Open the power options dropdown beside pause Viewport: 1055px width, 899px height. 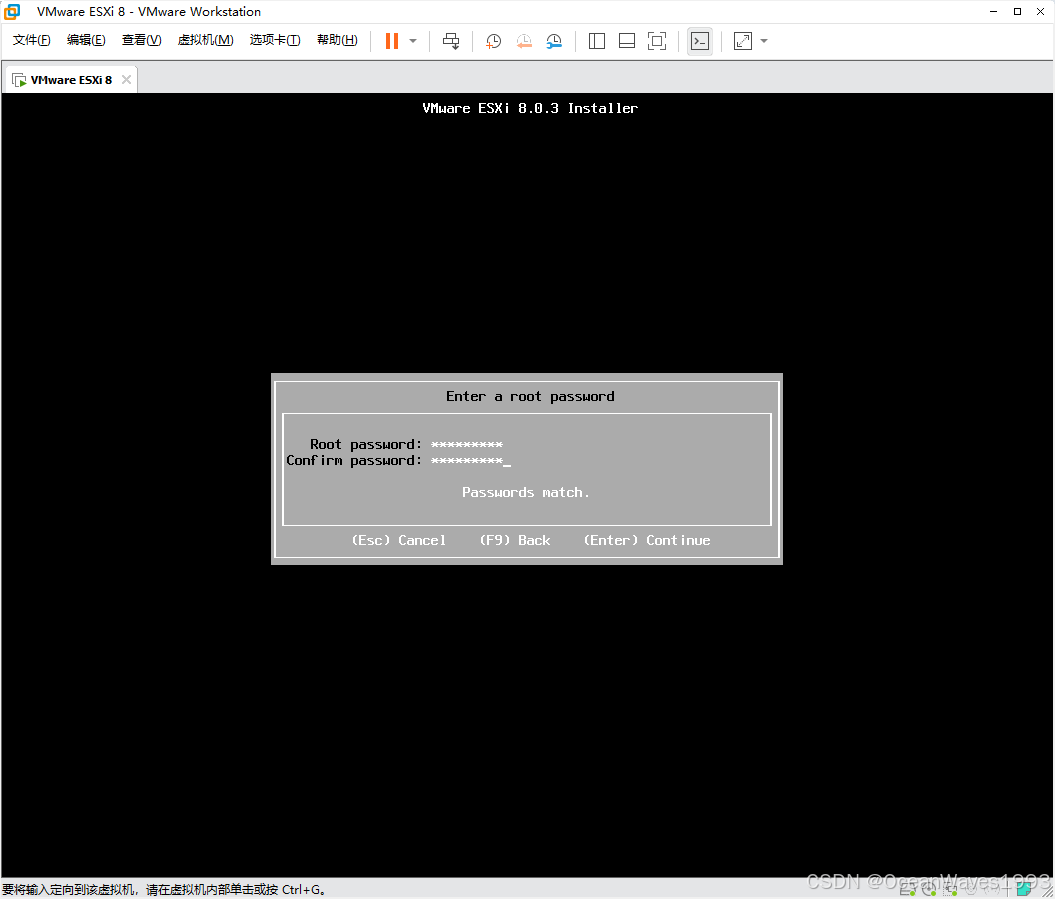(x=413, y=41)
